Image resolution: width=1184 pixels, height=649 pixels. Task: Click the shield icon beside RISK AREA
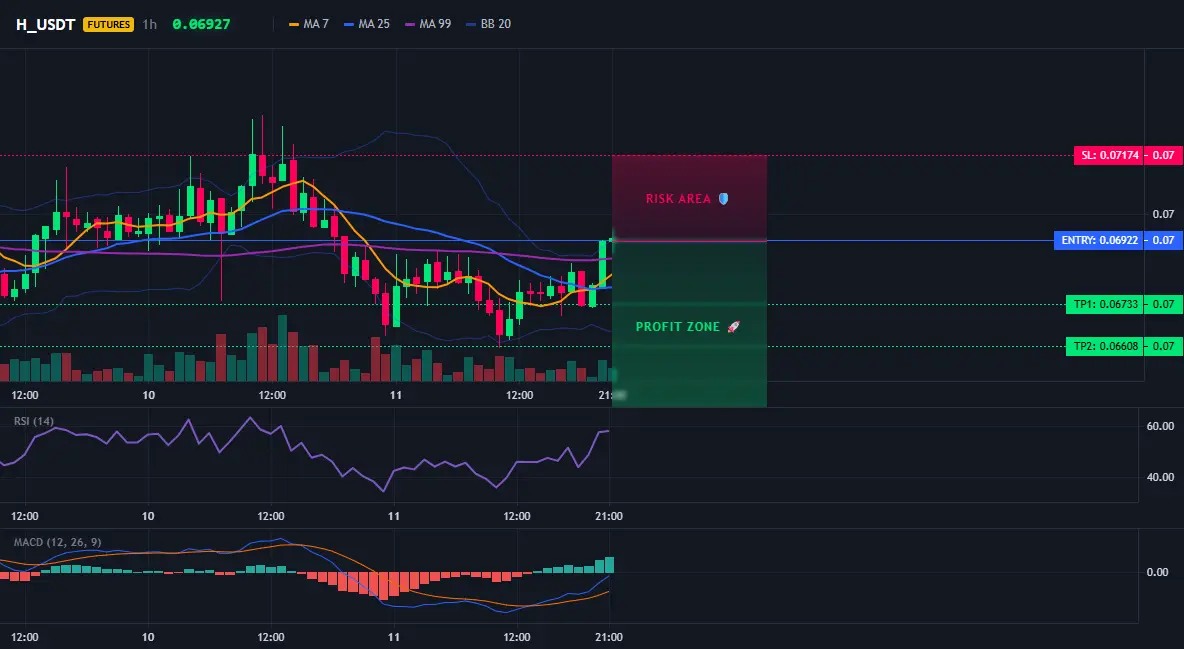point(723,199)
